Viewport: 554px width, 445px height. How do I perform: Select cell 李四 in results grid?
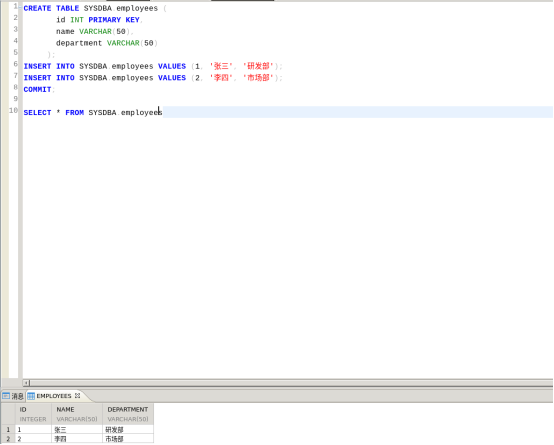(77, 439)
